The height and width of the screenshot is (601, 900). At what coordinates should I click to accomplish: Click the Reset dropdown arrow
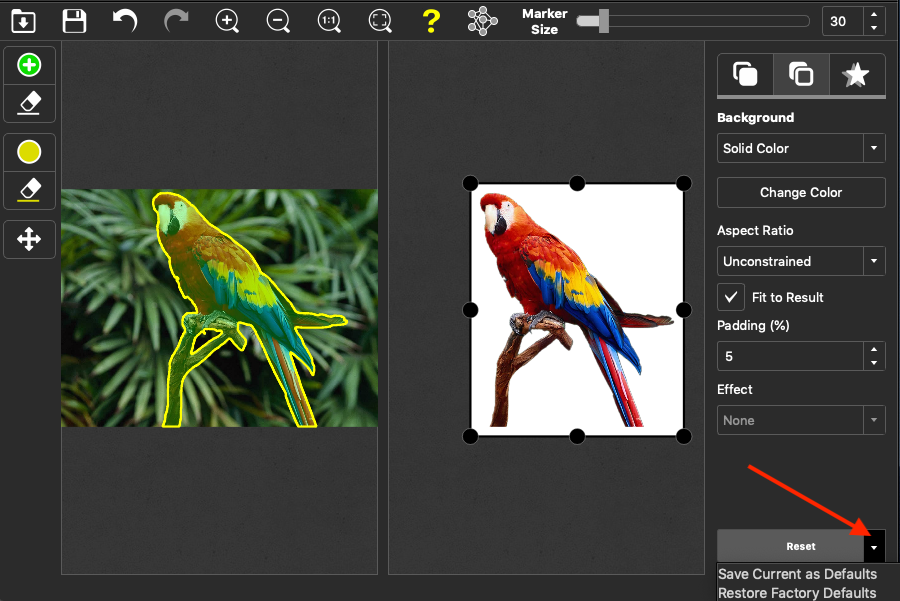[x=875, y=547]
